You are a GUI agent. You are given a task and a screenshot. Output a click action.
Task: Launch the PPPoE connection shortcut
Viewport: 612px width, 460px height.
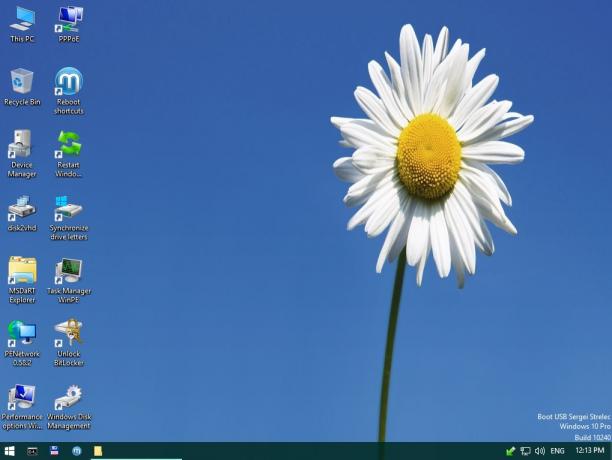click(x=69, y=23)
